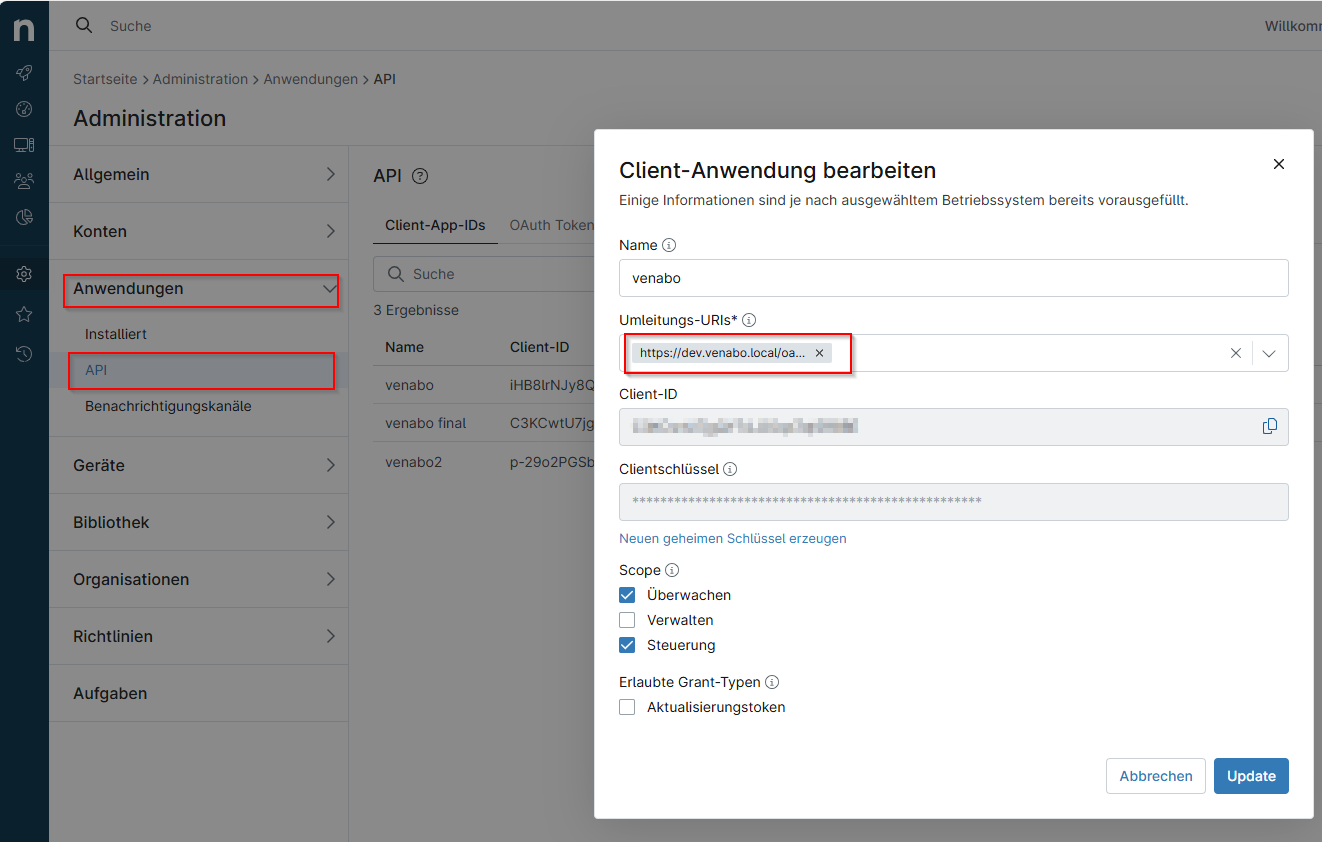Click Neuen geheimen Schlüssel erzeugen link

tap(733, 538)
